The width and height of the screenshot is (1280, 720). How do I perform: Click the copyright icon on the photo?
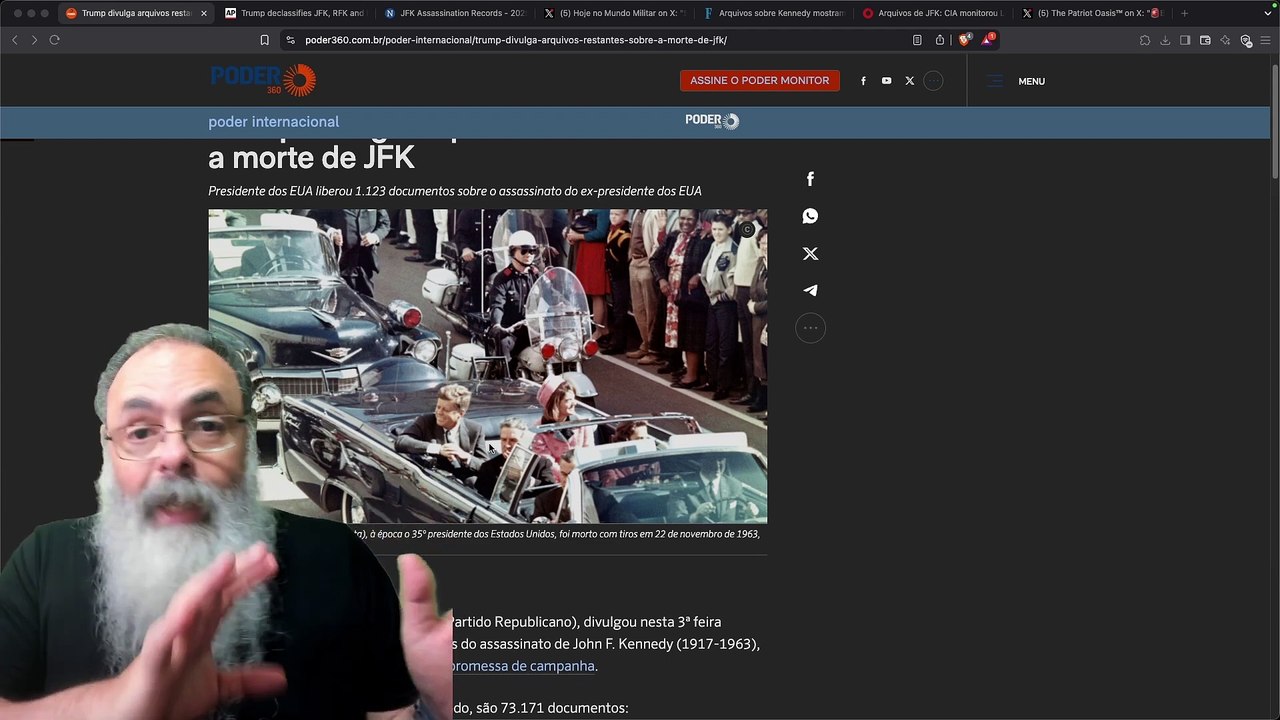(x=747, y=230)
